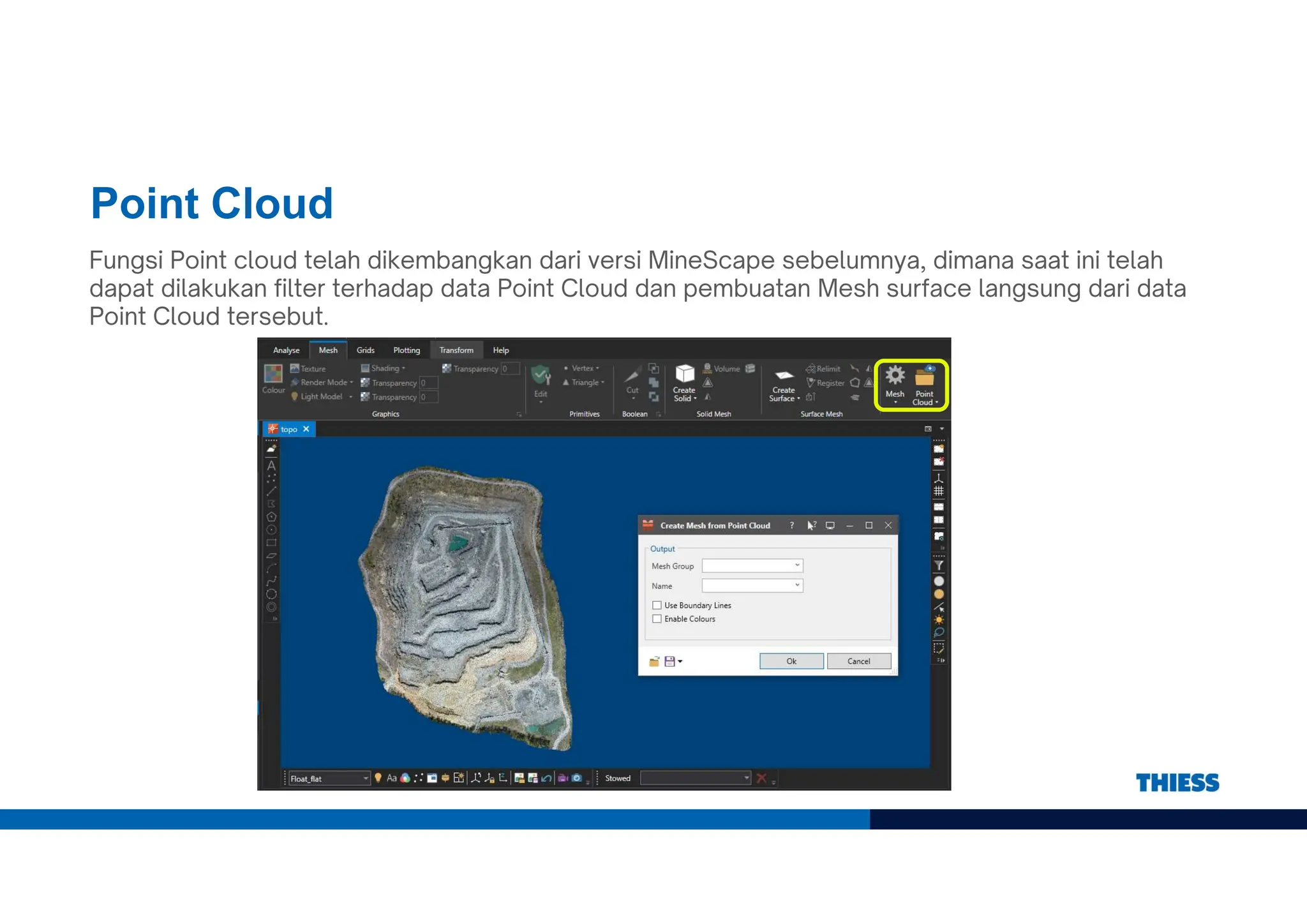The height and width of the screenshot is (924, 1307).
Task: Click the red X icon beside Stowed
Action: coord(761,778)
